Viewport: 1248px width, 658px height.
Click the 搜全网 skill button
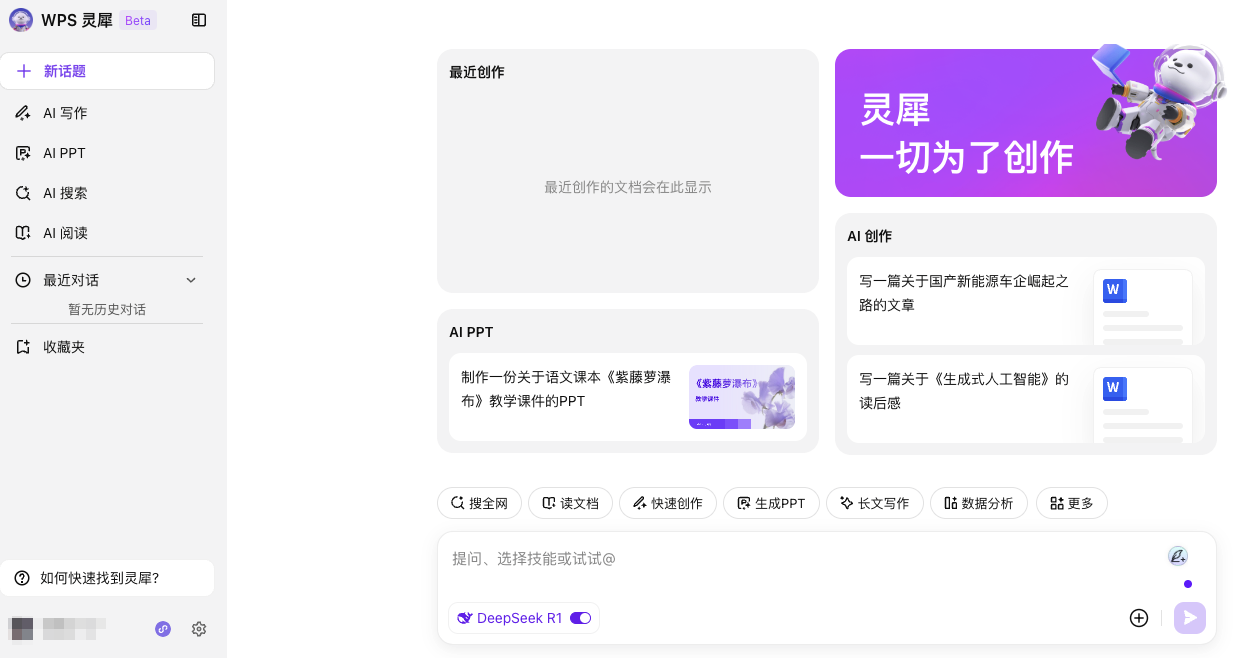(479, 503)
